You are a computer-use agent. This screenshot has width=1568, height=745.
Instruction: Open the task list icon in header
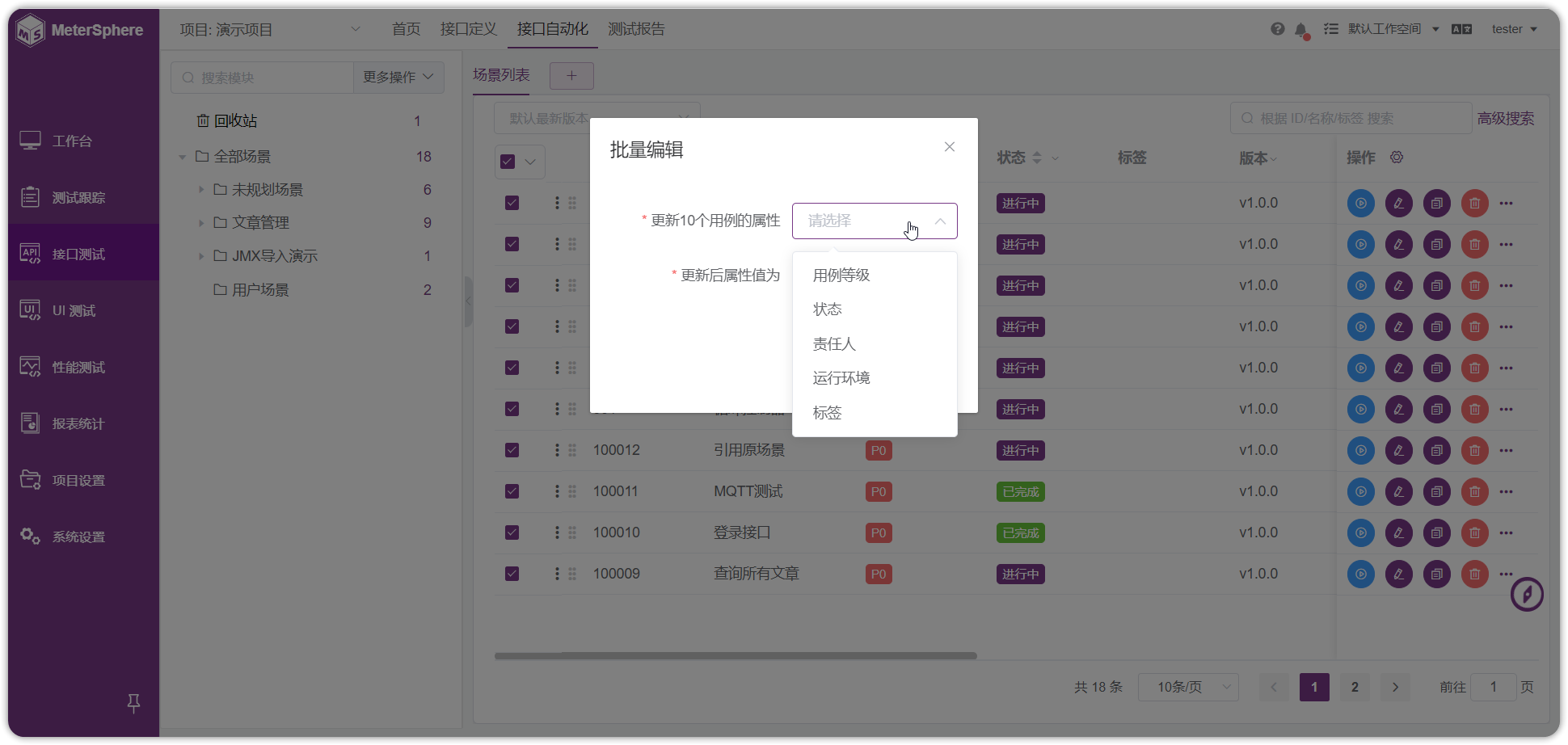click(1331, 29)
